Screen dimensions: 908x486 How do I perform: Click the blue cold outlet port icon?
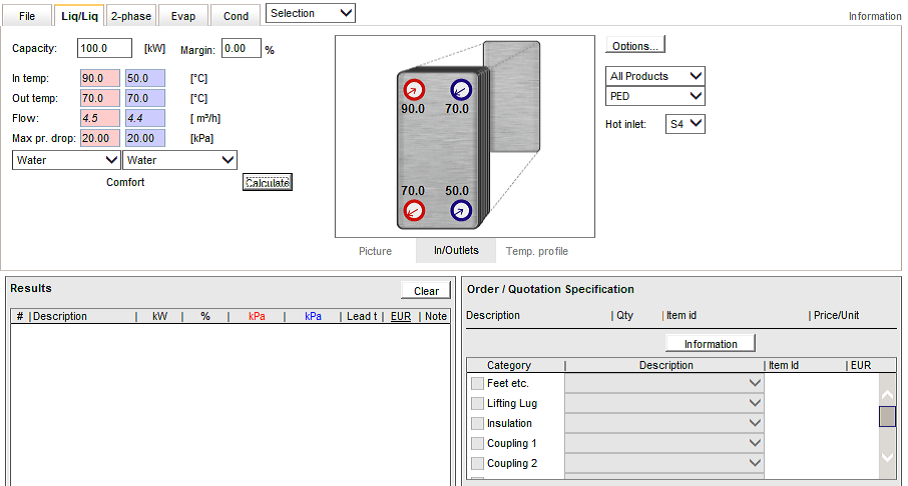tap(461, 90)
